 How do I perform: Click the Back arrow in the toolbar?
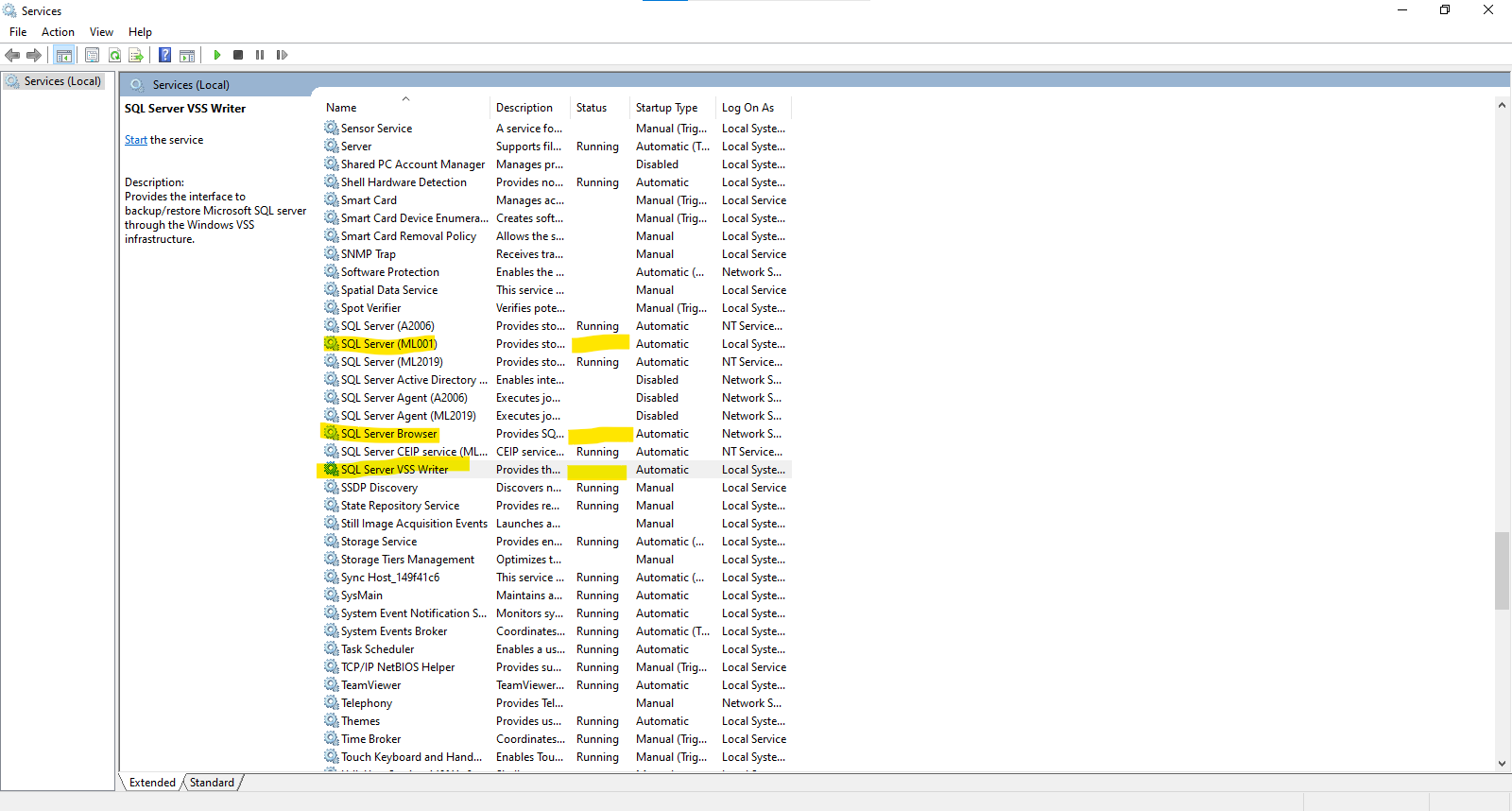pos(12,55)
